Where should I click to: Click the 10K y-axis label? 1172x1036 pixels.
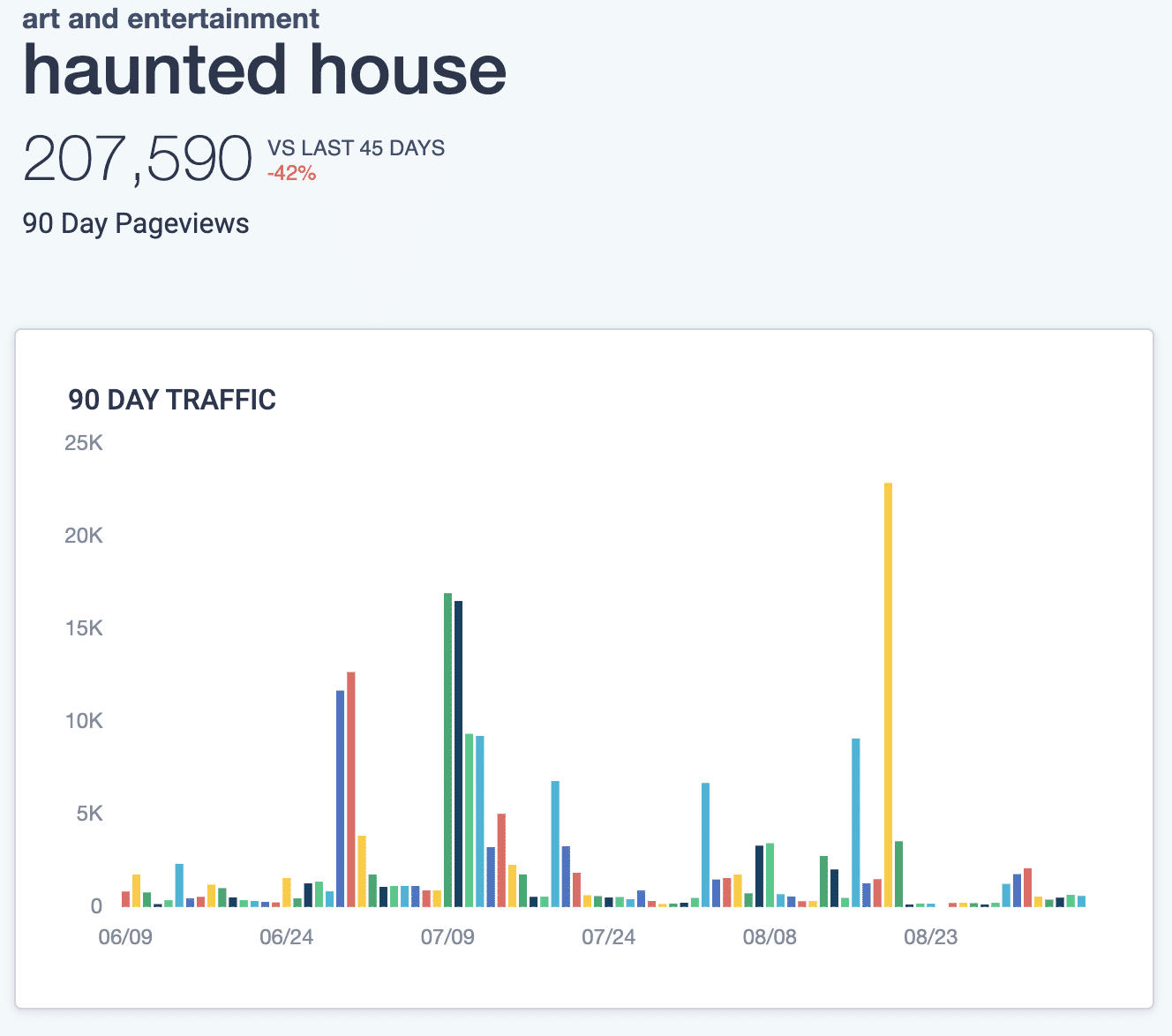[84, 721]
